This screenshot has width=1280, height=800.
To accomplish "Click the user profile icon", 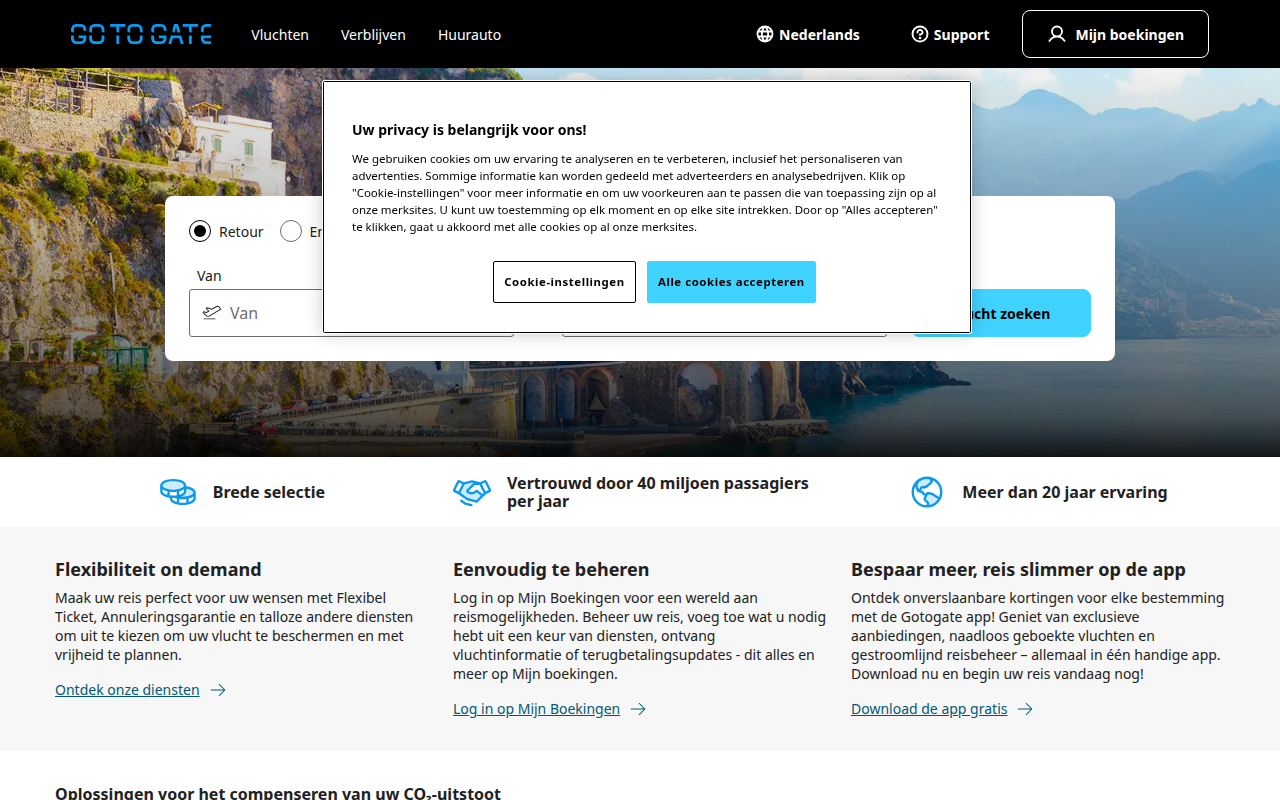I will pyautogui.click(x=1057, y=34).
